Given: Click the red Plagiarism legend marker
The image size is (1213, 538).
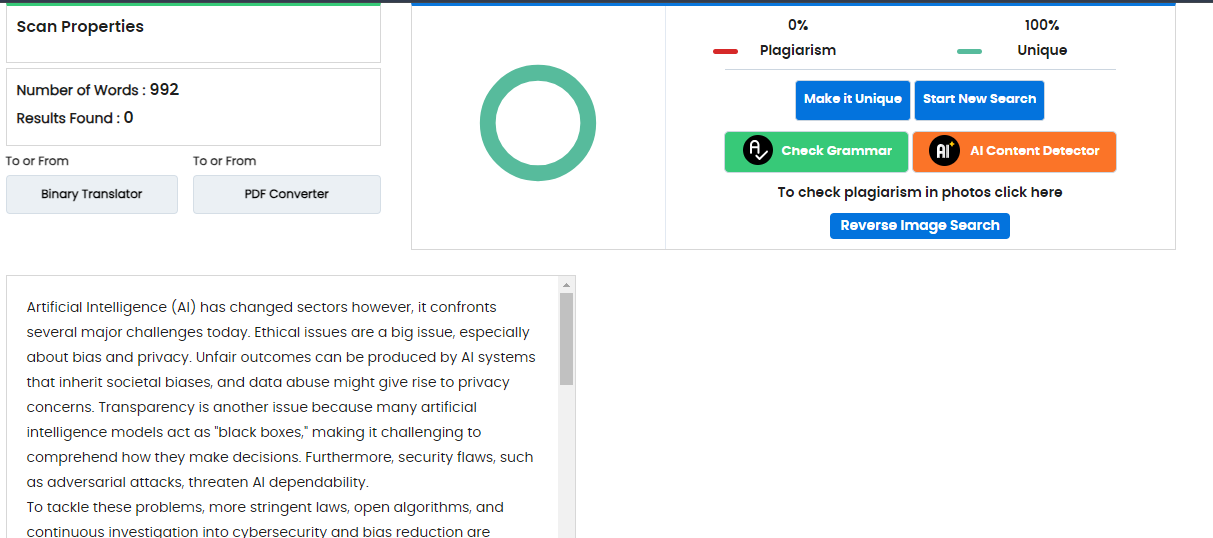Looking at the screenshot, I should coord(725,51).
